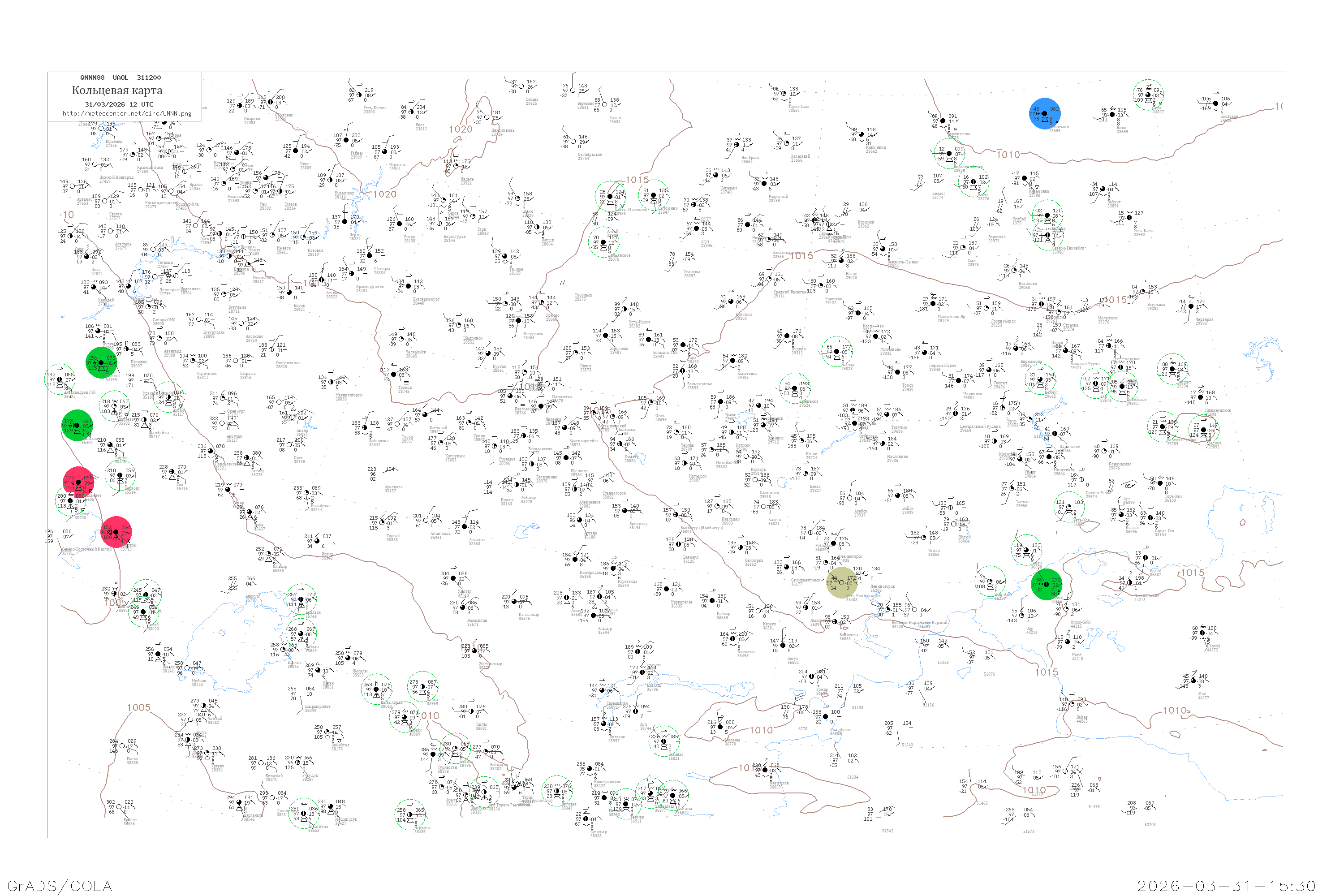Click the dashed green circle at Кош-Агач
The width and height of the screenshot is (1344, 896).
(990, 581)
